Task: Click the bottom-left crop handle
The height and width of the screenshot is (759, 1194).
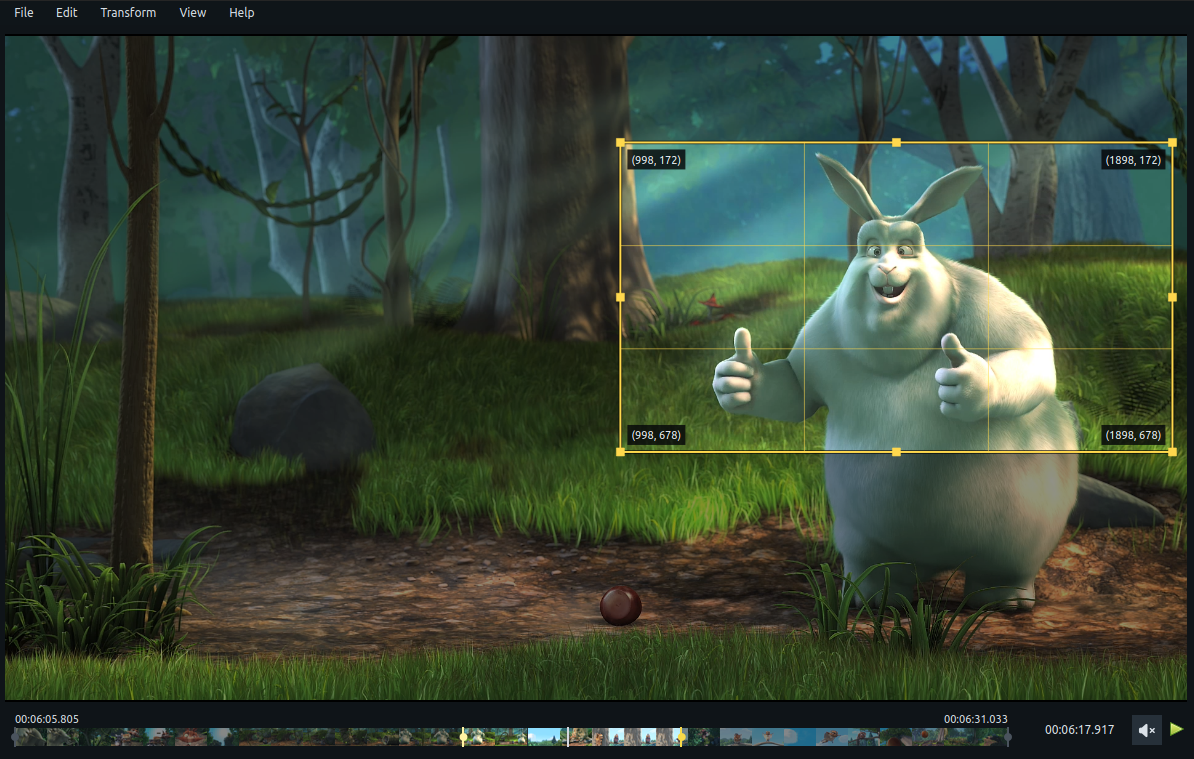Action: [x=620, y=452]
